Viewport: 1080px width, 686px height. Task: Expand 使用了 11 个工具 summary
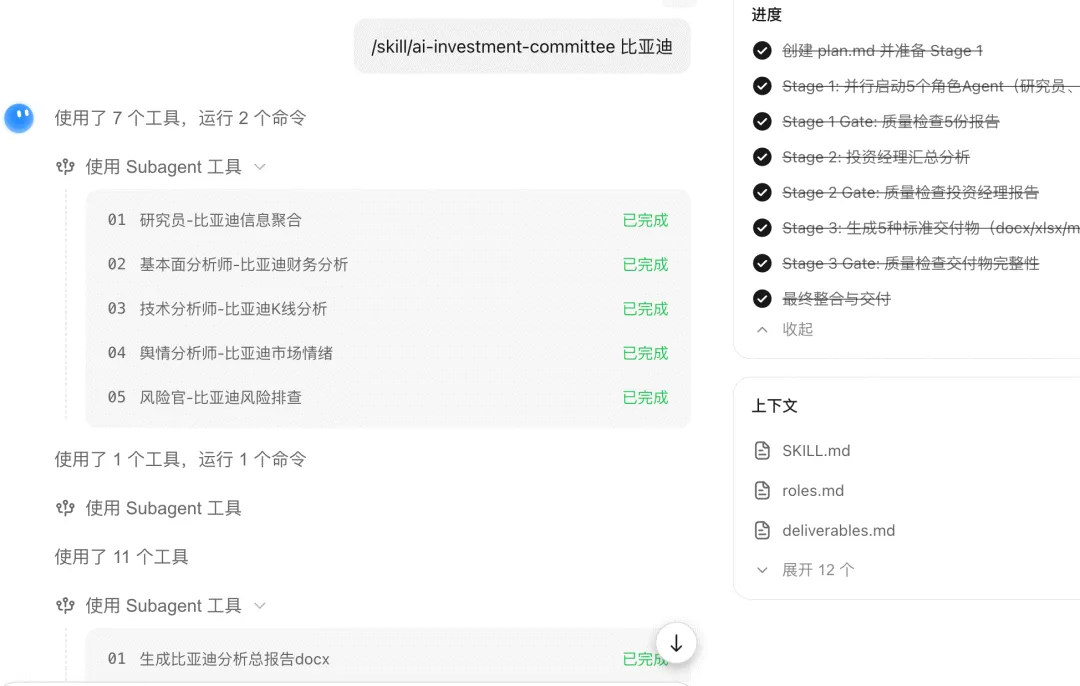pos(121,557)
